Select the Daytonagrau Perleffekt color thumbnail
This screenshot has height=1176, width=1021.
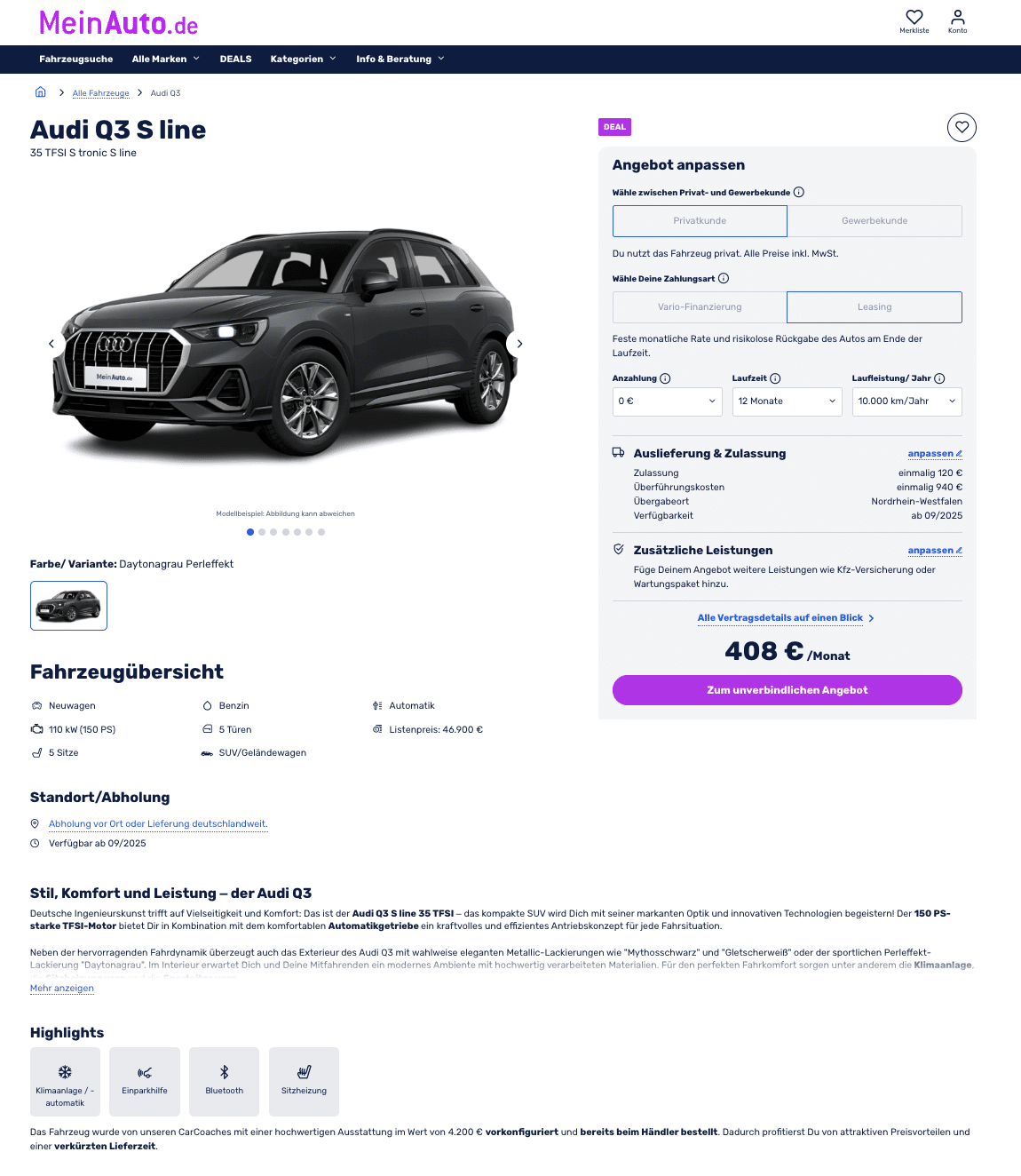click(68, 606)
